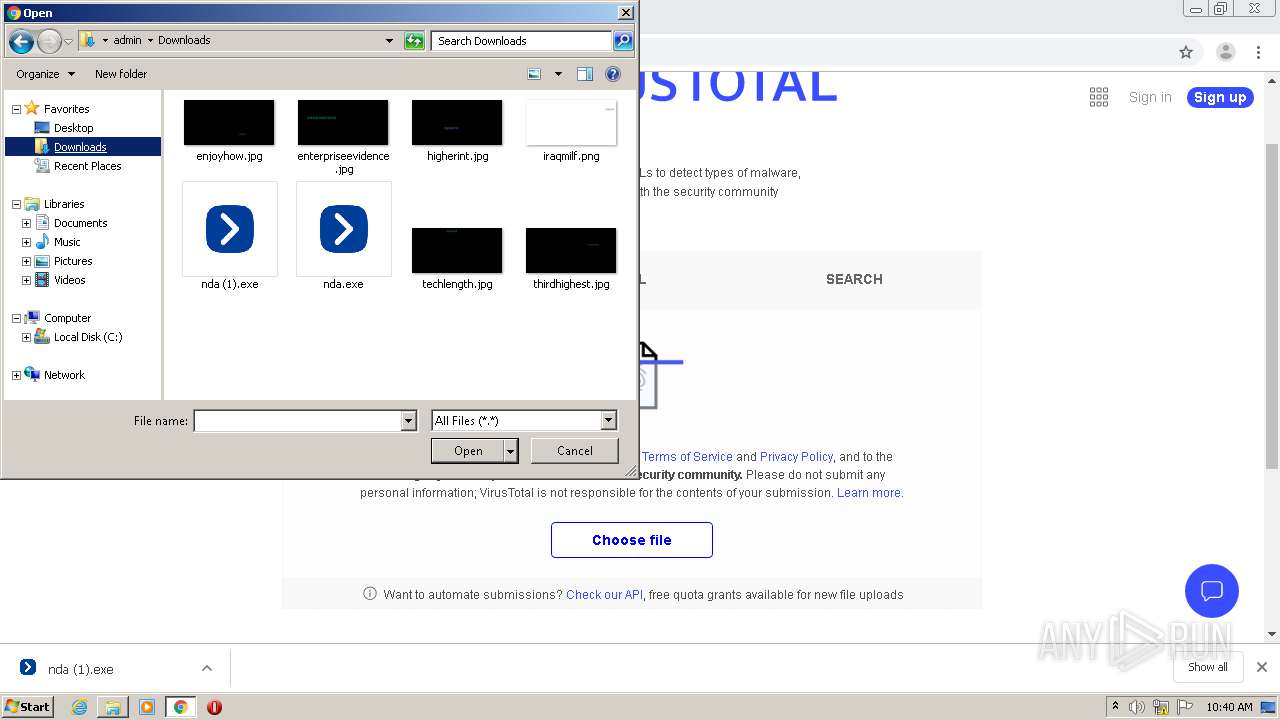Select the thirdhighest.jpg thumbnail

pos(571,250)
